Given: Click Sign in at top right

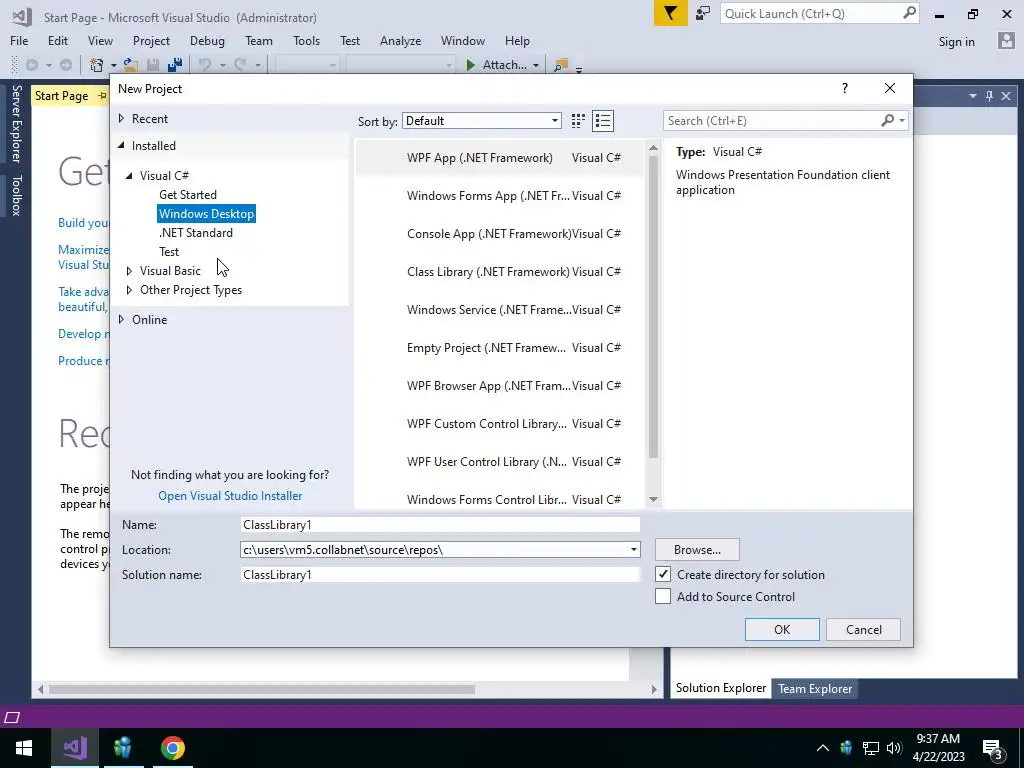Looking at the screenshot, I should point(956,41).
